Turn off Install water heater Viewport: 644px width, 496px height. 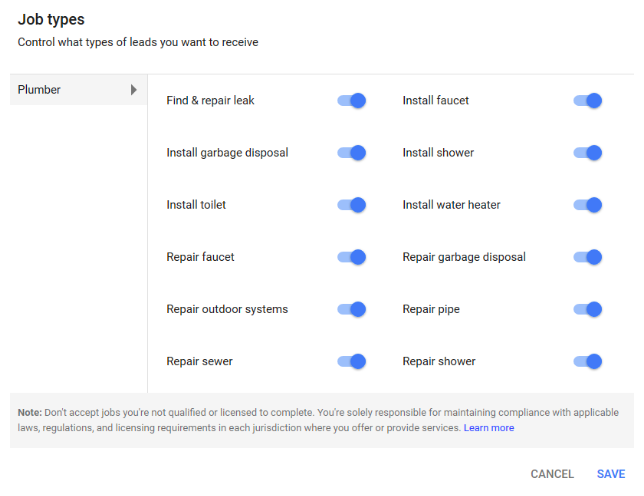[588, 205]
